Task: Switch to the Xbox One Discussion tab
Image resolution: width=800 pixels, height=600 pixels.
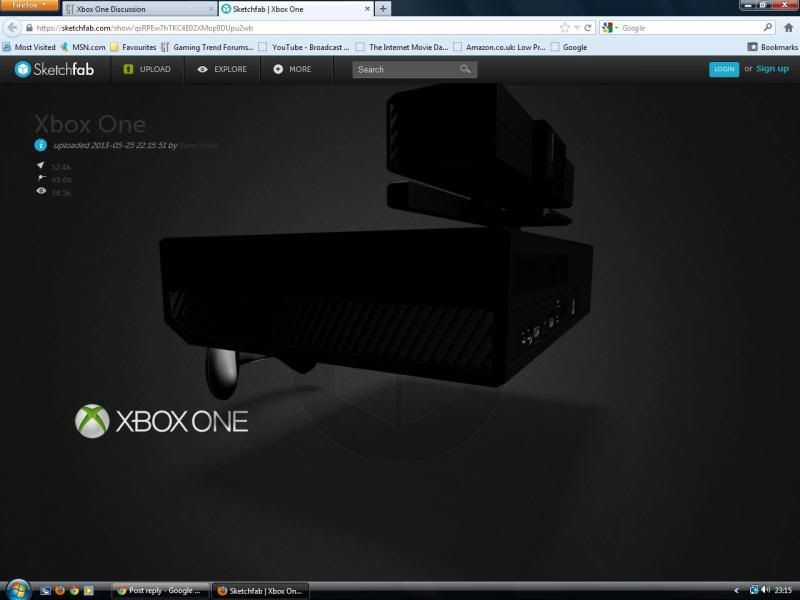Action: tap(139, 9)
